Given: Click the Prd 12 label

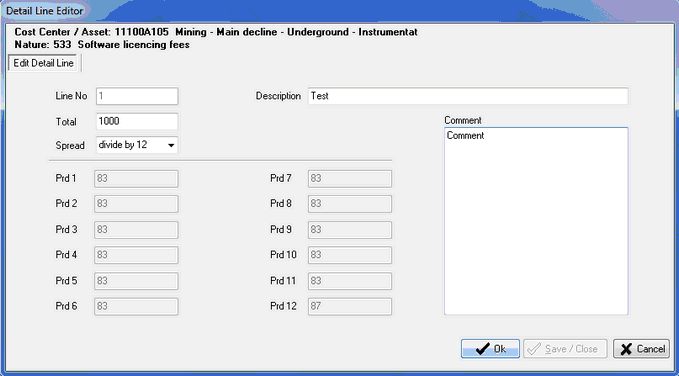Looking at the screenshot, I should pyautogui.click(x=283, y=306).
